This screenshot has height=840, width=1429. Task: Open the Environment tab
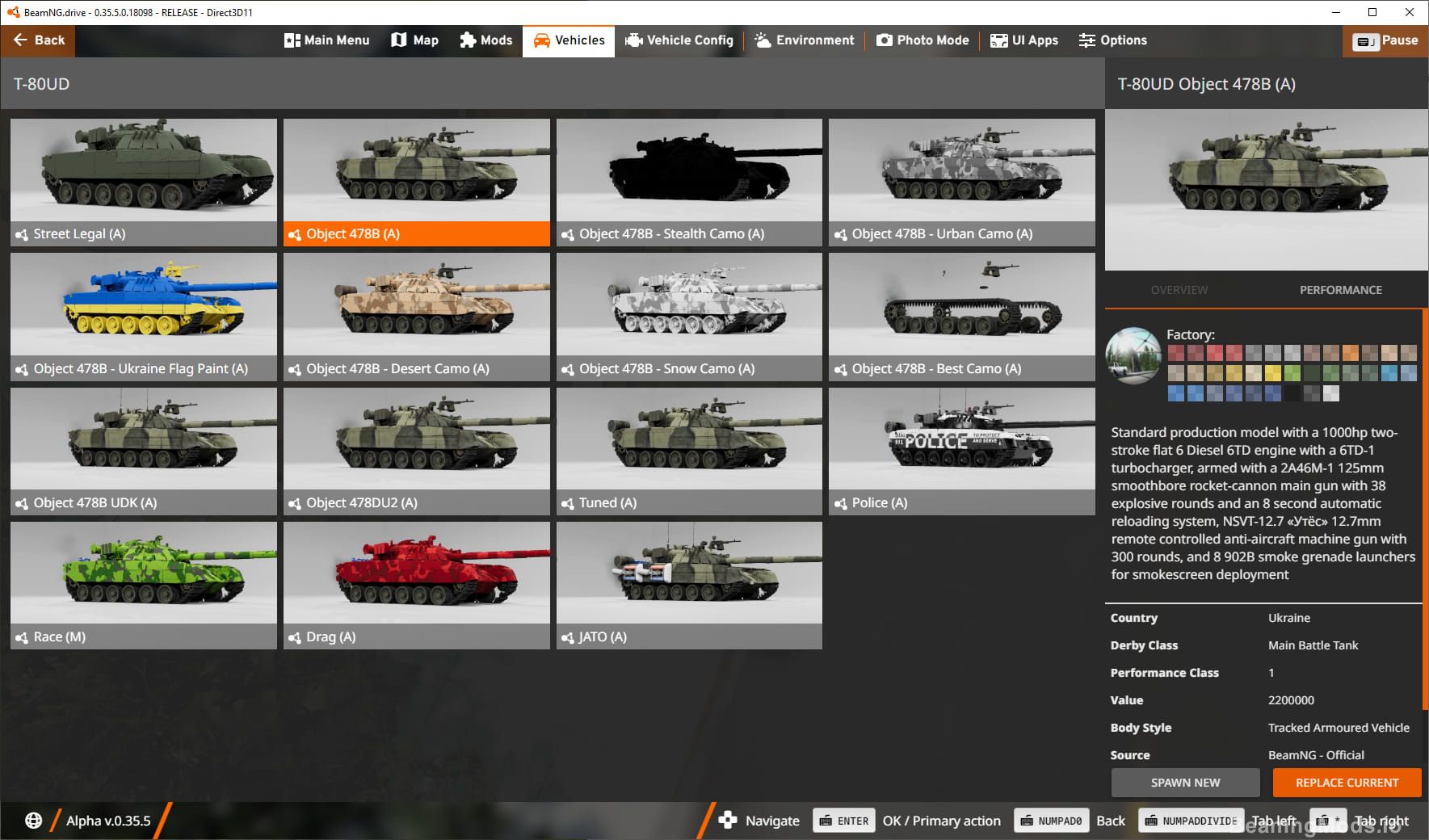[x=805, y=40]
